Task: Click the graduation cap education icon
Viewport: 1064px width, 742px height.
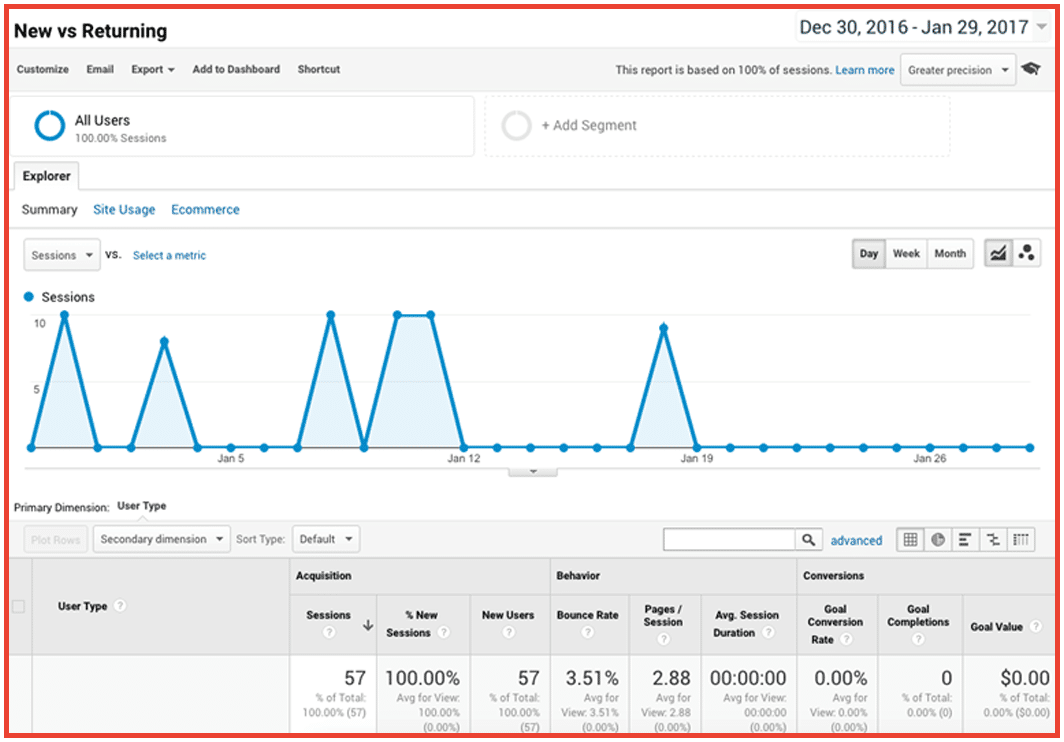Action: tap(1031, 69)
